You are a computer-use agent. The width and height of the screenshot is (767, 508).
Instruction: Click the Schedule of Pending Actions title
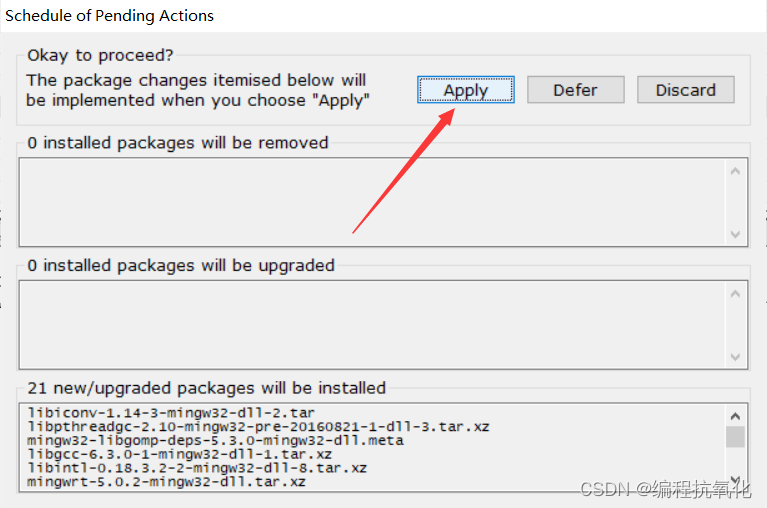pyautogui.click(x=110, y=16)
